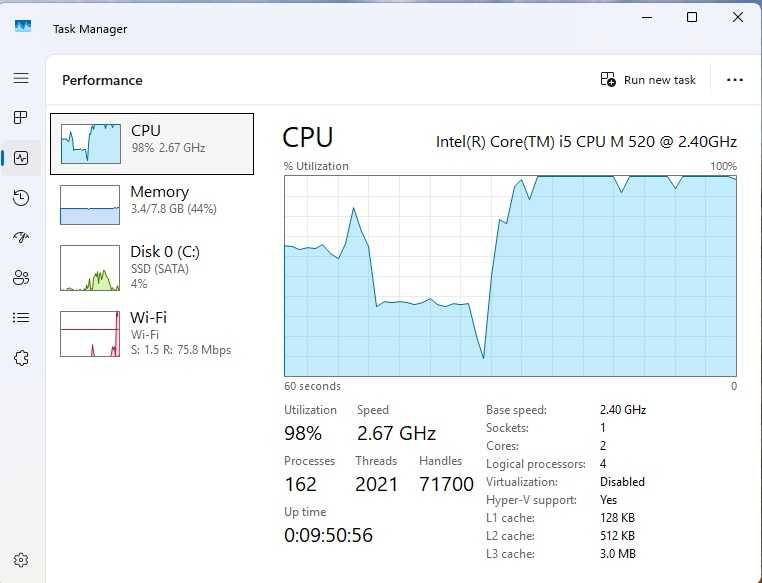The height and width of the screenshot is (583, 762).
Task: Open the Startup apps sidebar icon
Action: click(21, 238)
